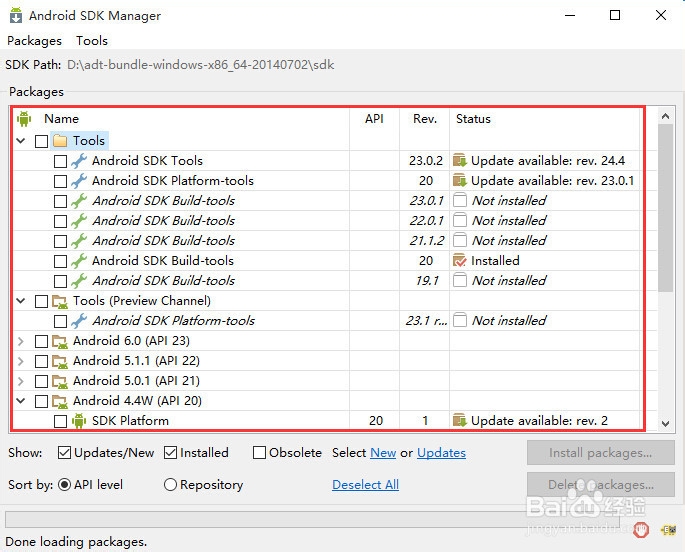Click the Android robot icon in the Name header

tap(24, 119)
